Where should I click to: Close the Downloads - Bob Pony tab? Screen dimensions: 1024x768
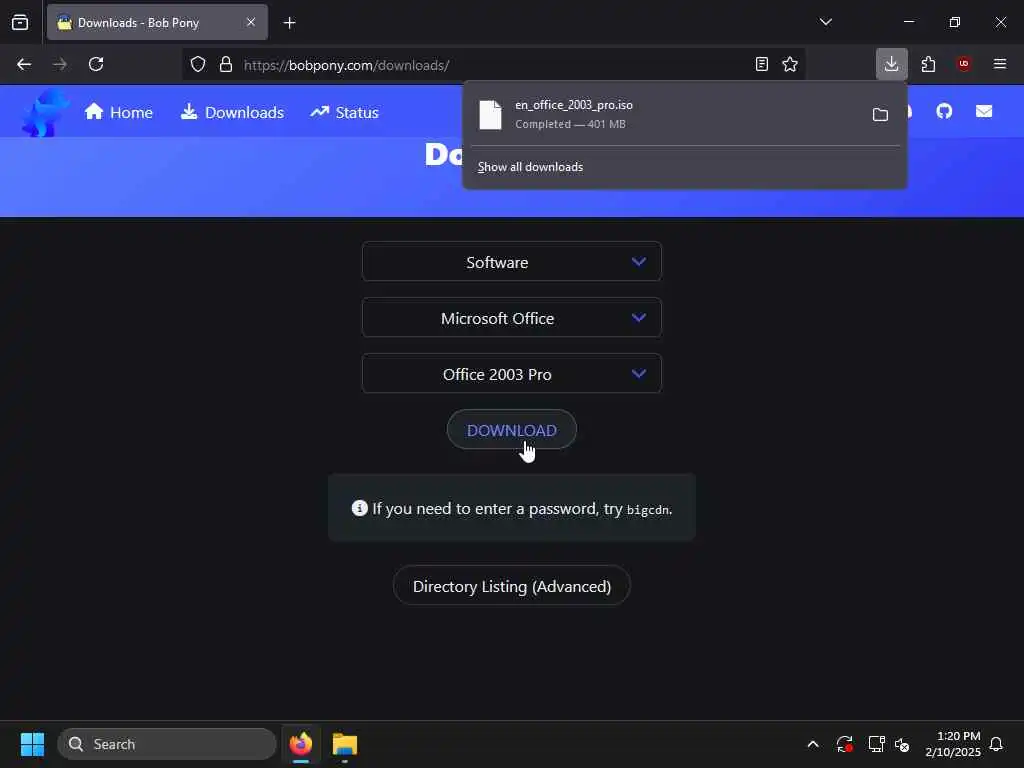[x=251, y=22]
